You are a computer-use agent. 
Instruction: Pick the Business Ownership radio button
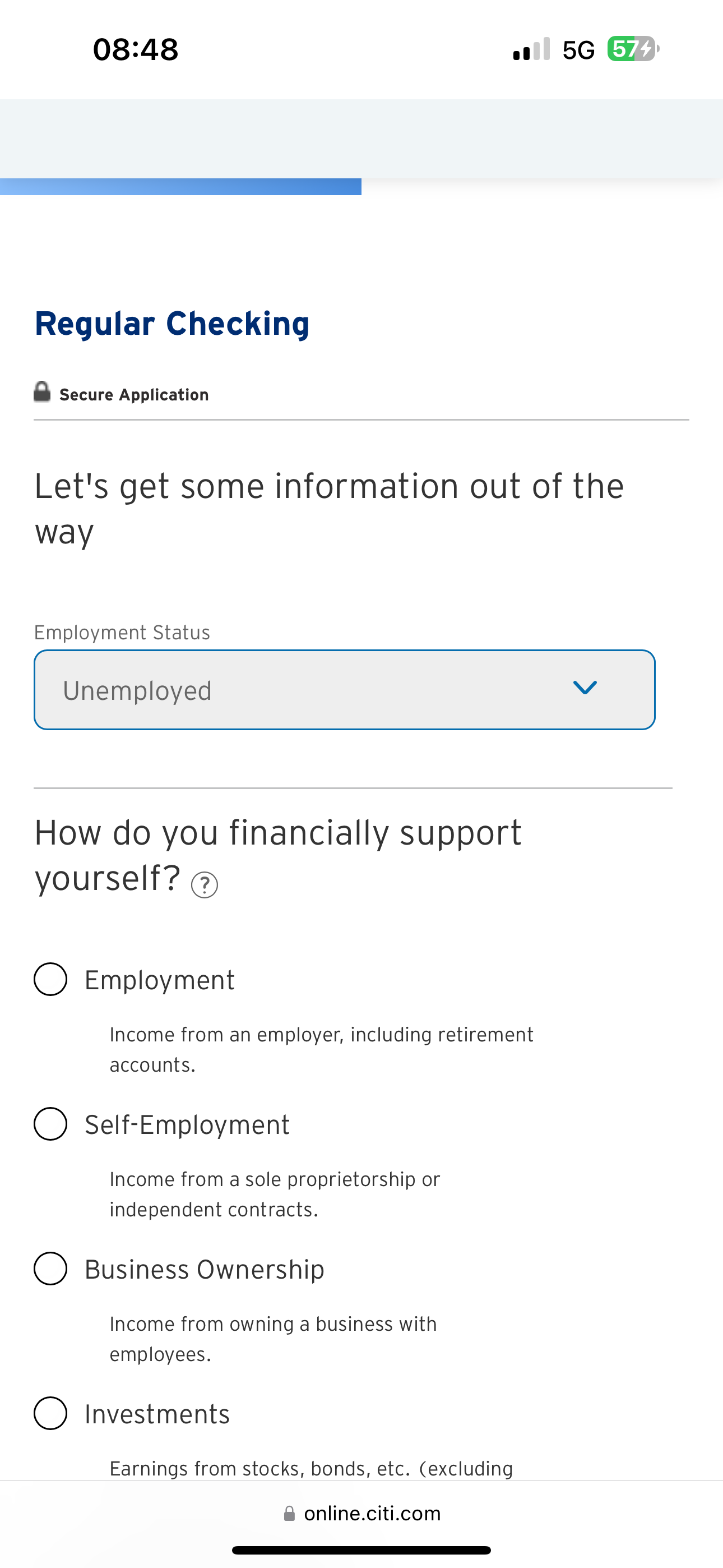coord(50,1269)
